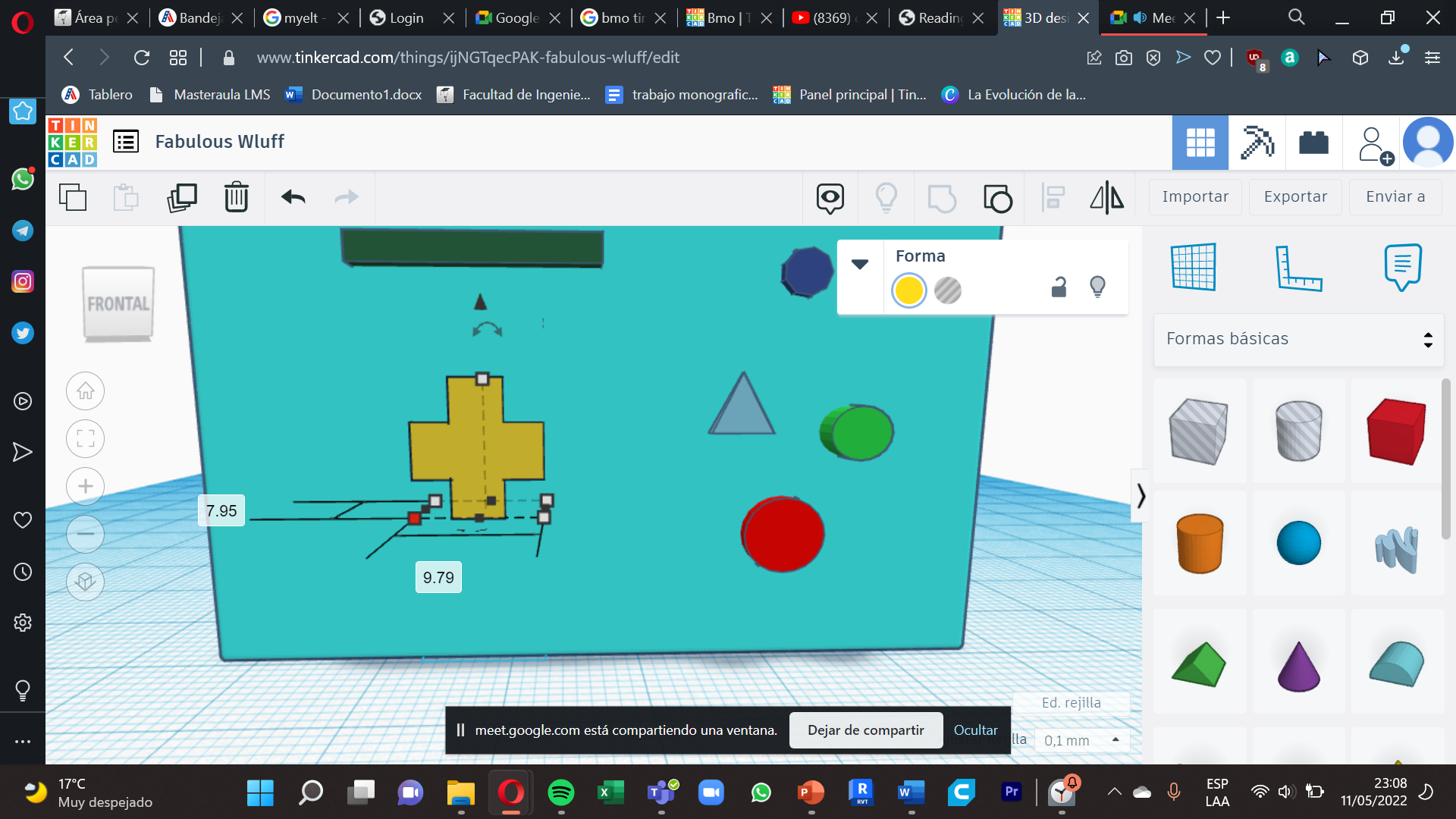The height and width of the screenshot is (819, 1456).
Task: Click the Dejar de compartir button
Action: pos(865,730)
